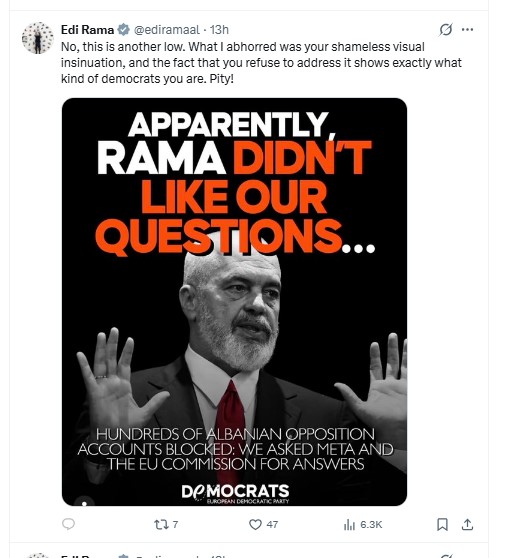This screenshot has height=558, width=507.
Task: Open the next post's avatar at bottom
Action: pos(38,555)
